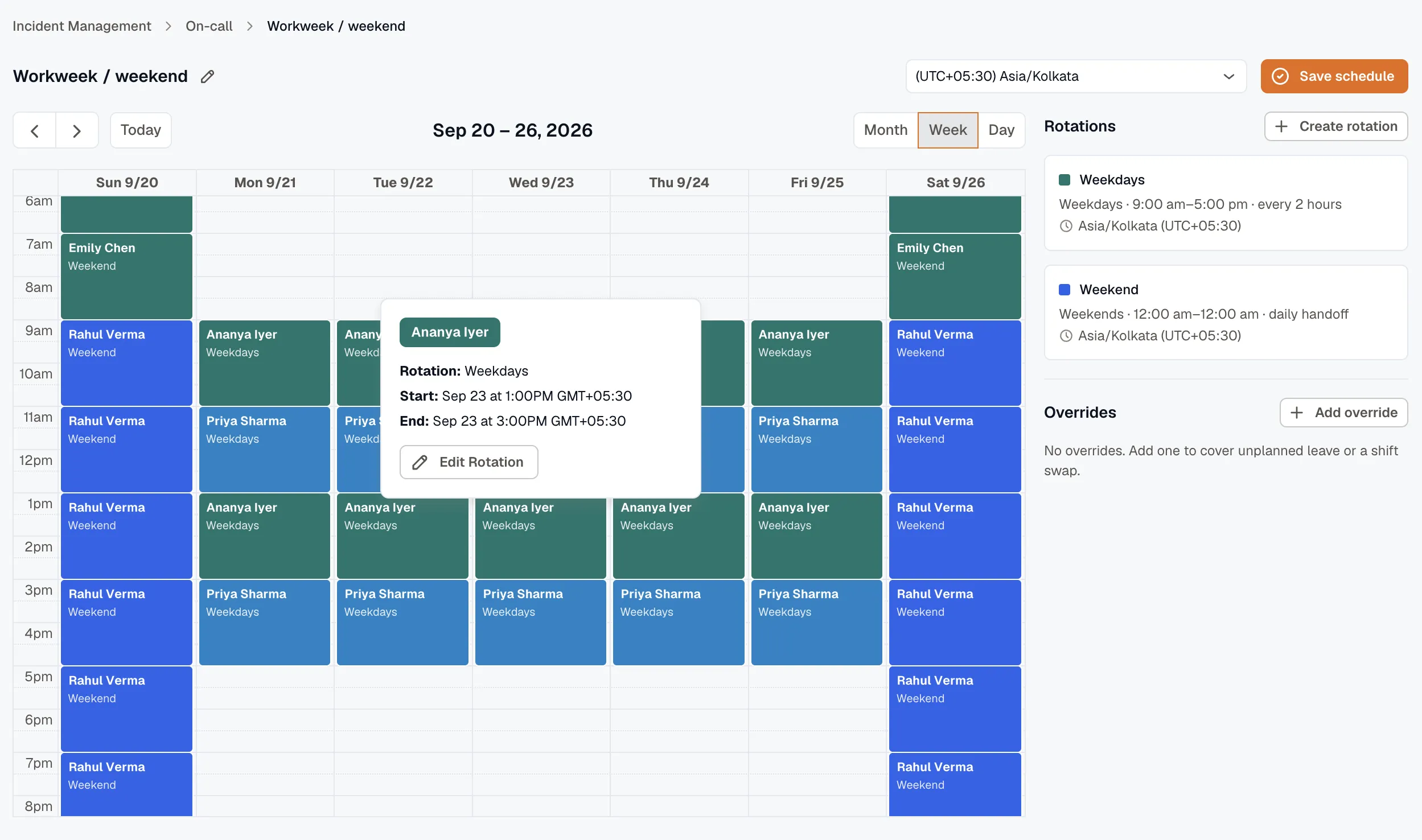Screen dimensions: 1422x840
Task: Select Priya Sharma's 11am shift on Fri 9/25
Action: point(816,449)
